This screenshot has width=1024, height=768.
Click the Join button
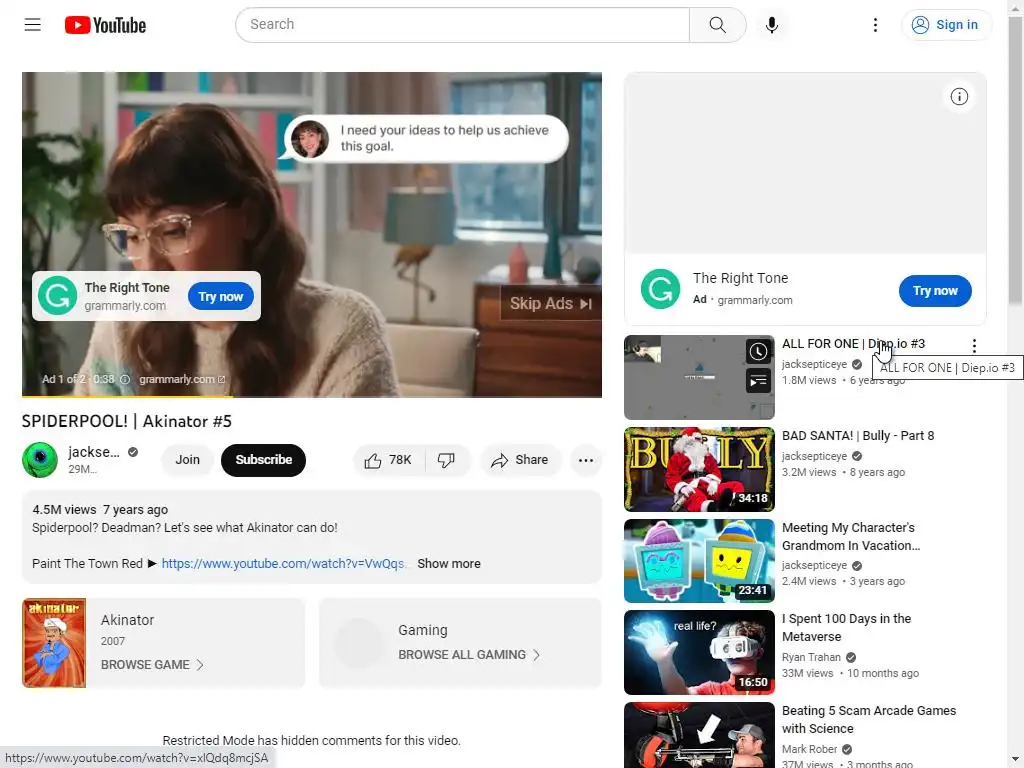tap(187, 460)
